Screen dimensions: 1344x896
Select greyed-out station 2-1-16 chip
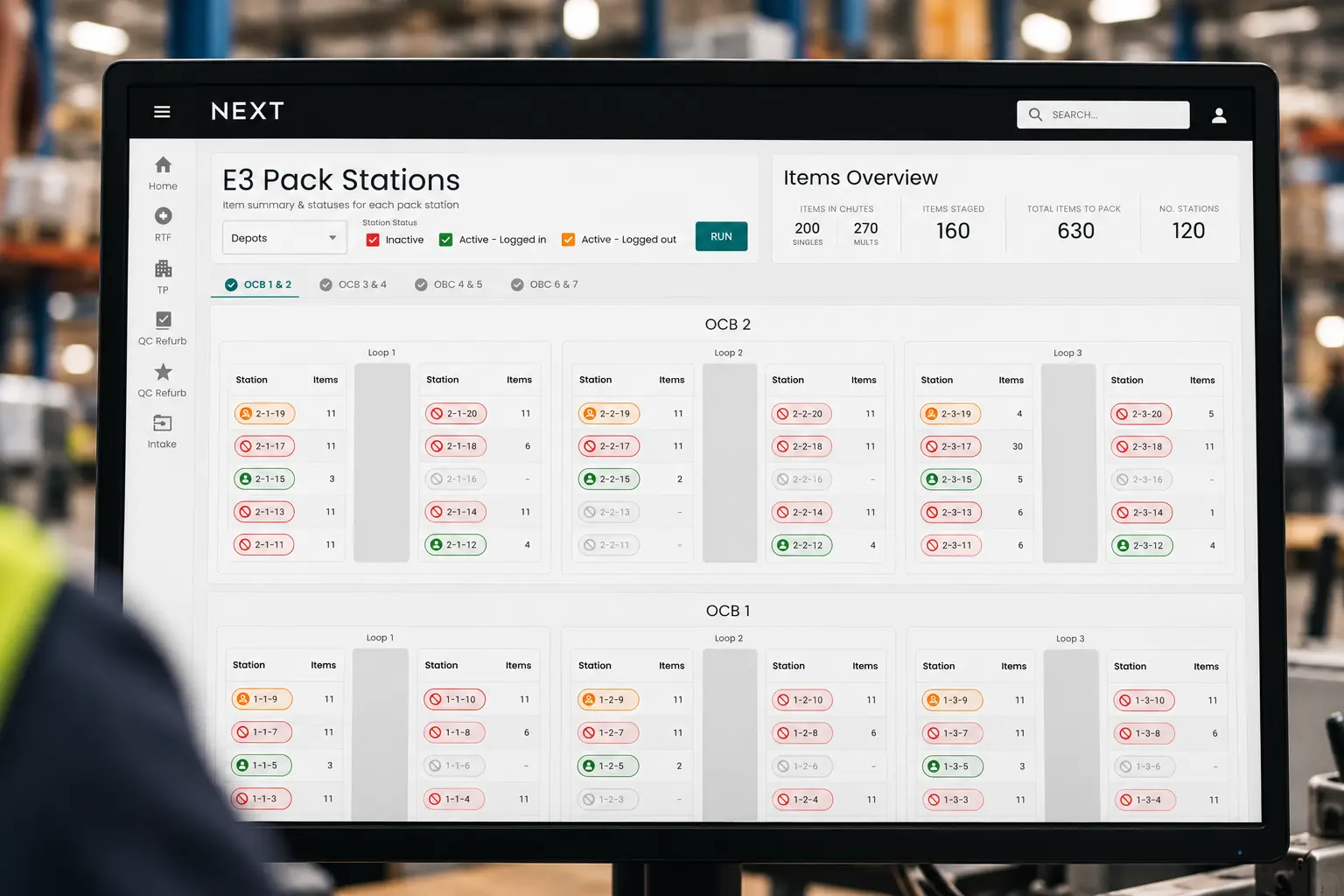(x=455, y=479)
